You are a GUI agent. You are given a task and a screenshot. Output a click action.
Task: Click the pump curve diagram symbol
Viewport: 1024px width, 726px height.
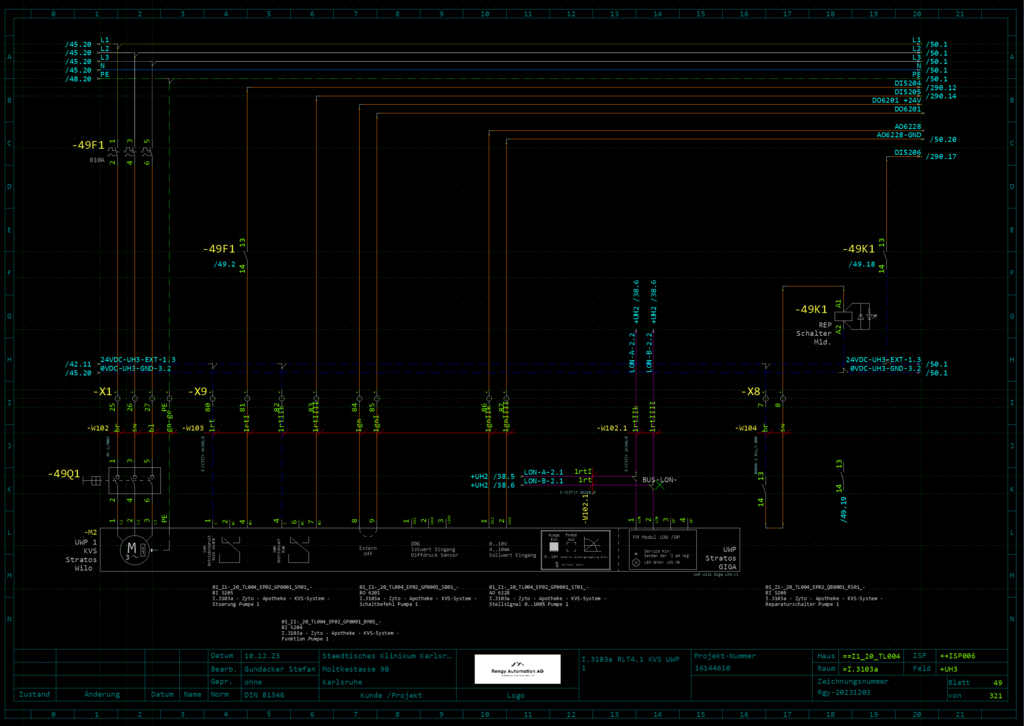(593, 545)
